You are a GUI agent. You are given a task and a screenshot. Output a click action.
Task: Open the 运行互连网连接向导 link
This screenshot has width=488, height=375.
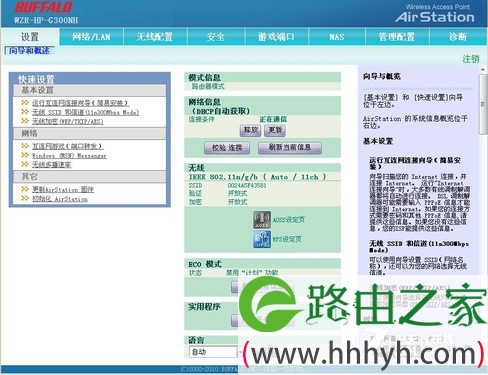pyautogui.click(x=80, y=103)
